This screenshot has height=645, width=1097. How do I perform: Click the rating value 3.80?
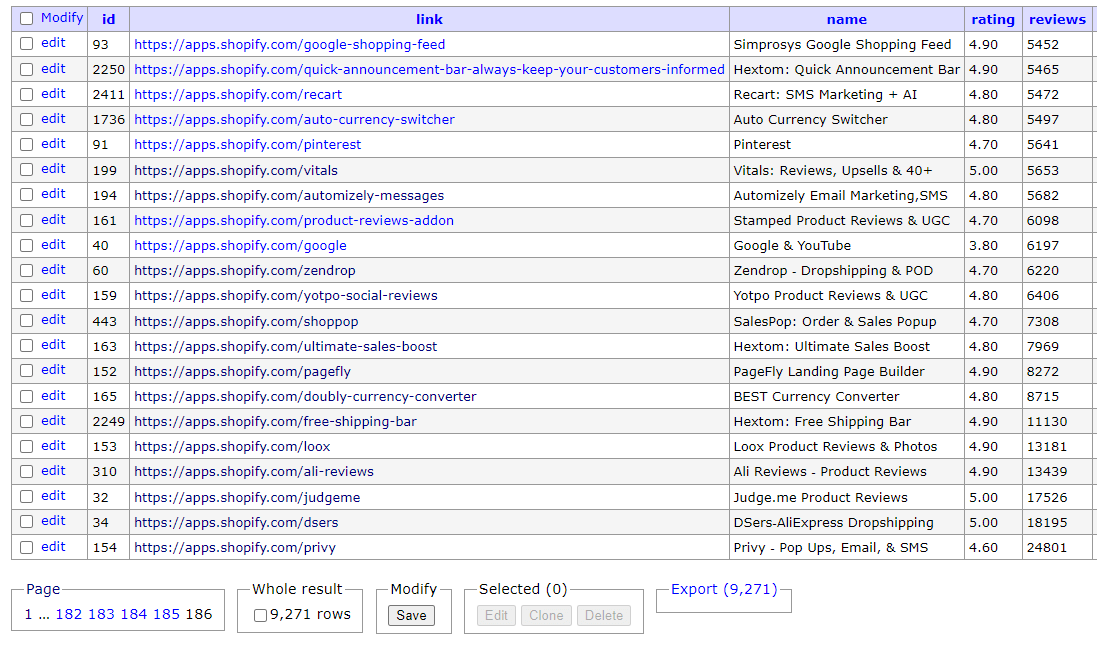point(983,246)
